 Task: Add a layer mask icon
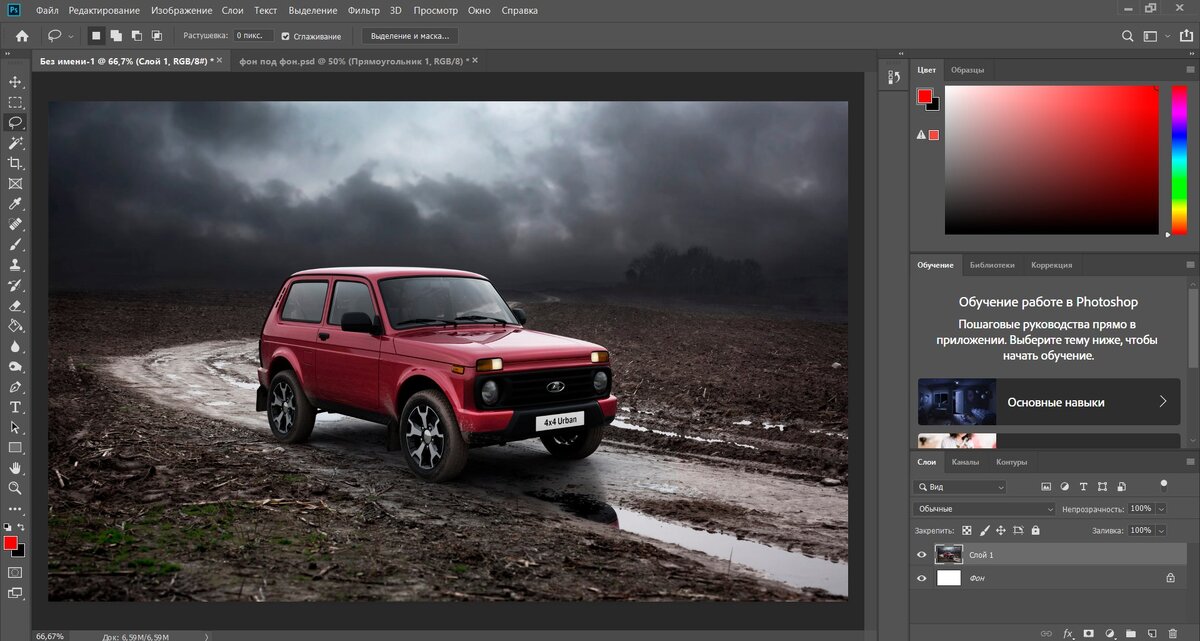tap(1089, 633)
